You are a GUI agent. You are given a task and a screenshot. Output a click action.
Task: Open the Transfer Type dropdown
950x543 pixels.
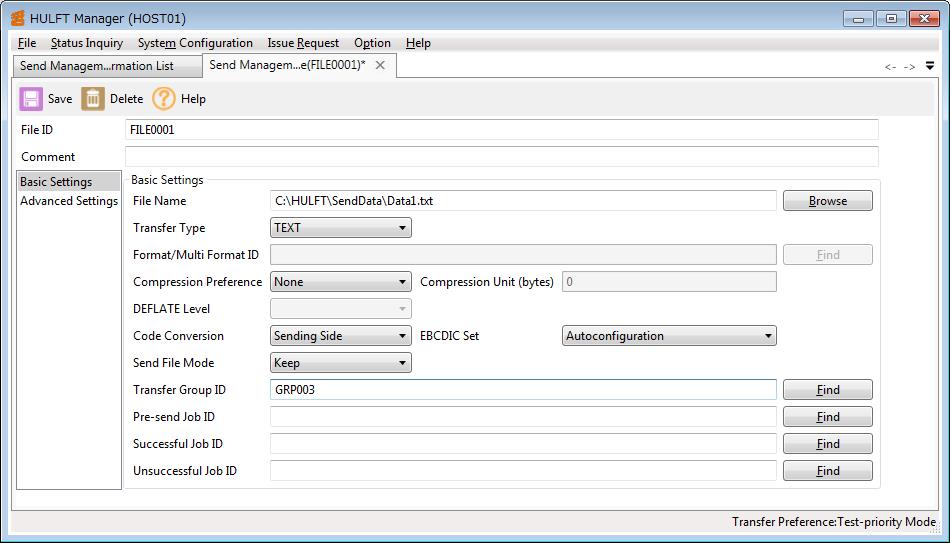pos(340,228)
